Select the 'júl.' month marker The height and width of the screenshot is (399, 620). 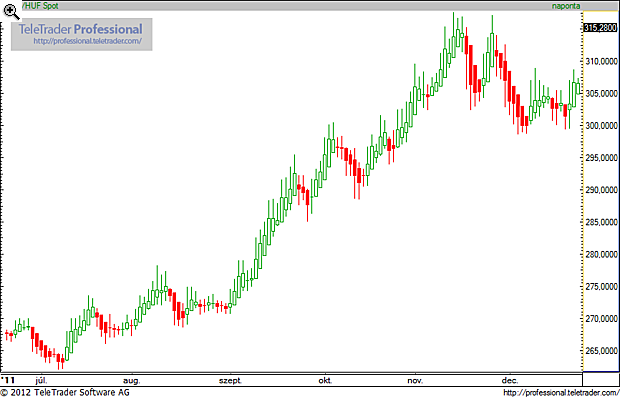[x=41, y=380]
